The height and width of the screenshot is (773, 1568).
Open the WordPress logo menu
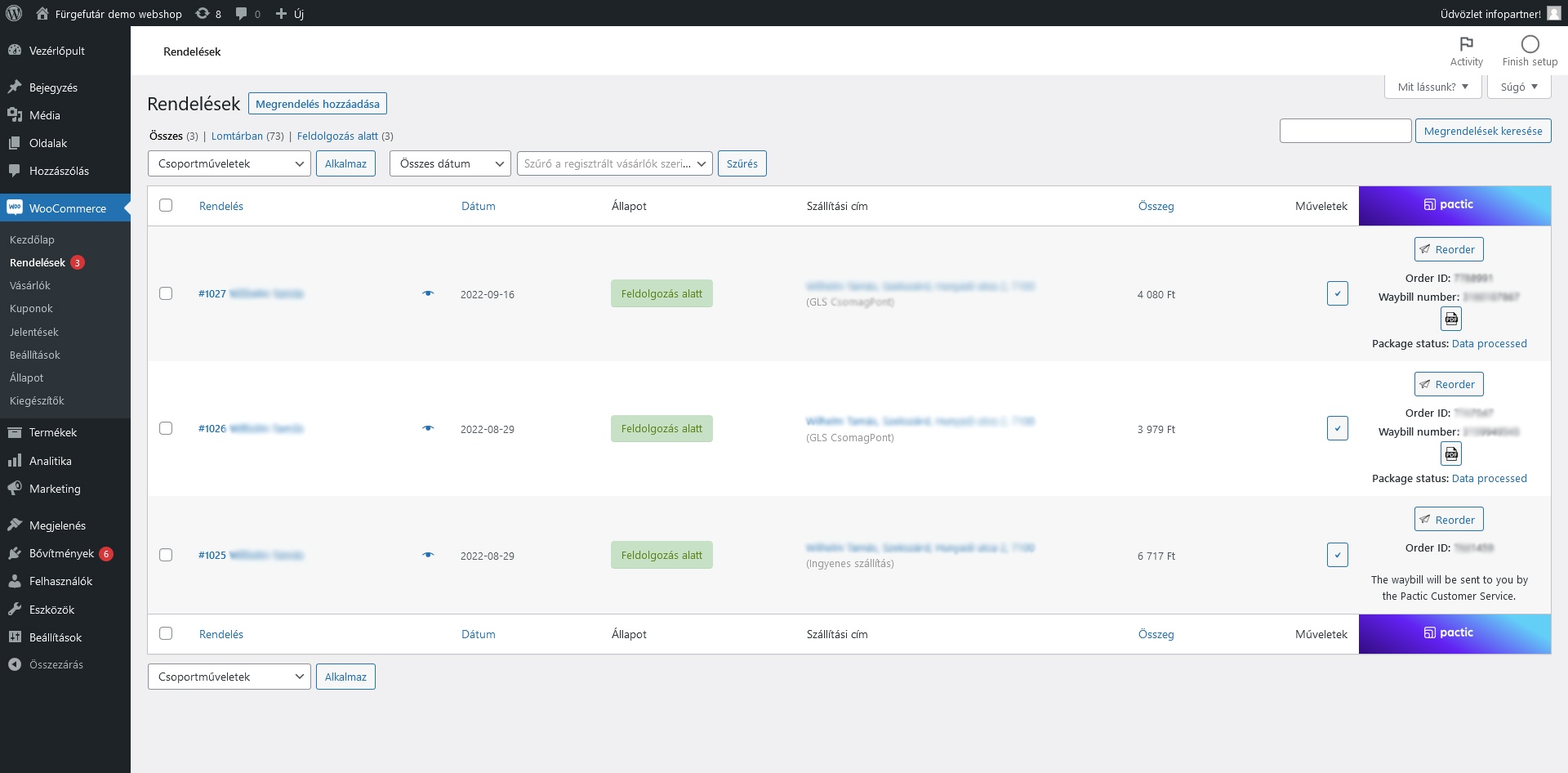pyautogui.click(x=14, y=13)
